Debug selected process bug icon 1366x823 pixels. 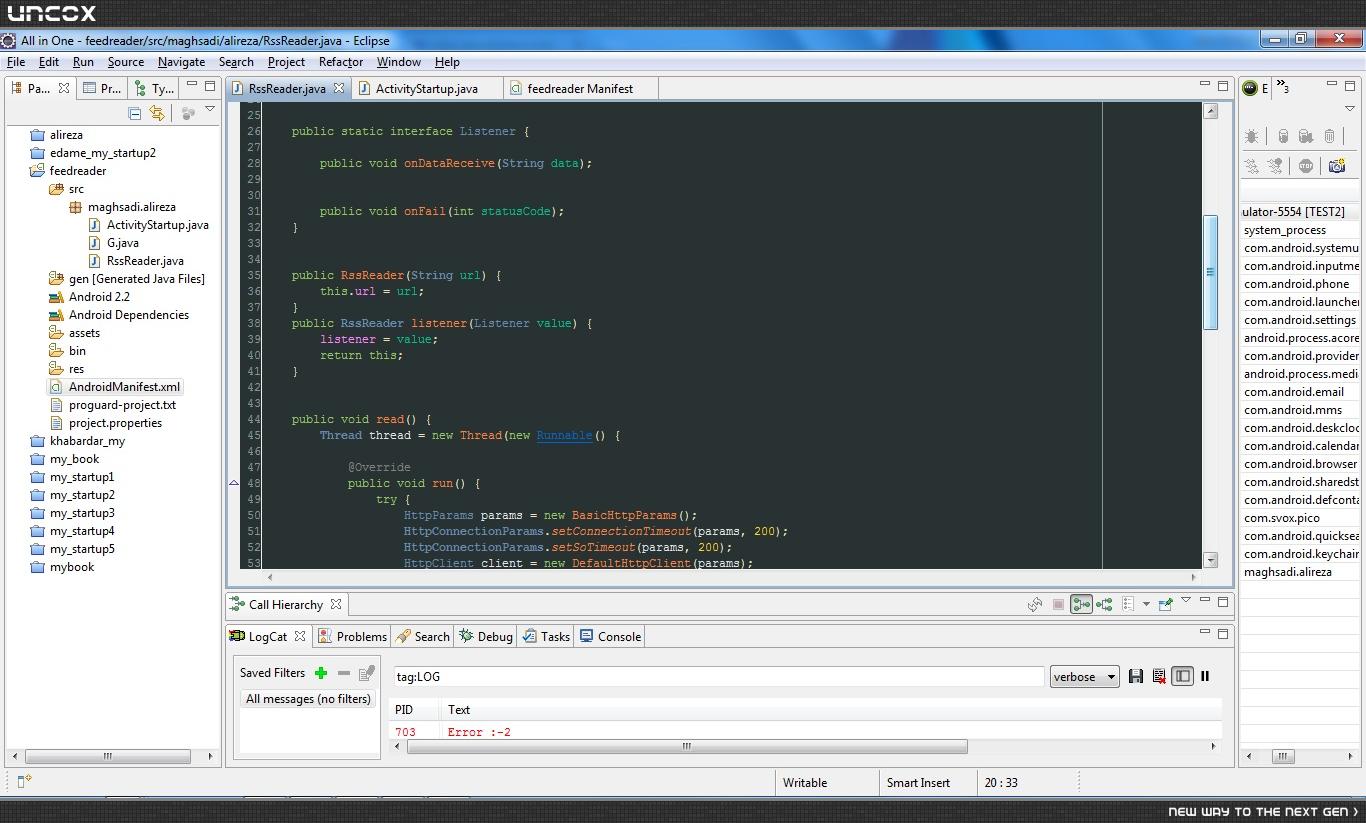click(x=1252, y=136)
